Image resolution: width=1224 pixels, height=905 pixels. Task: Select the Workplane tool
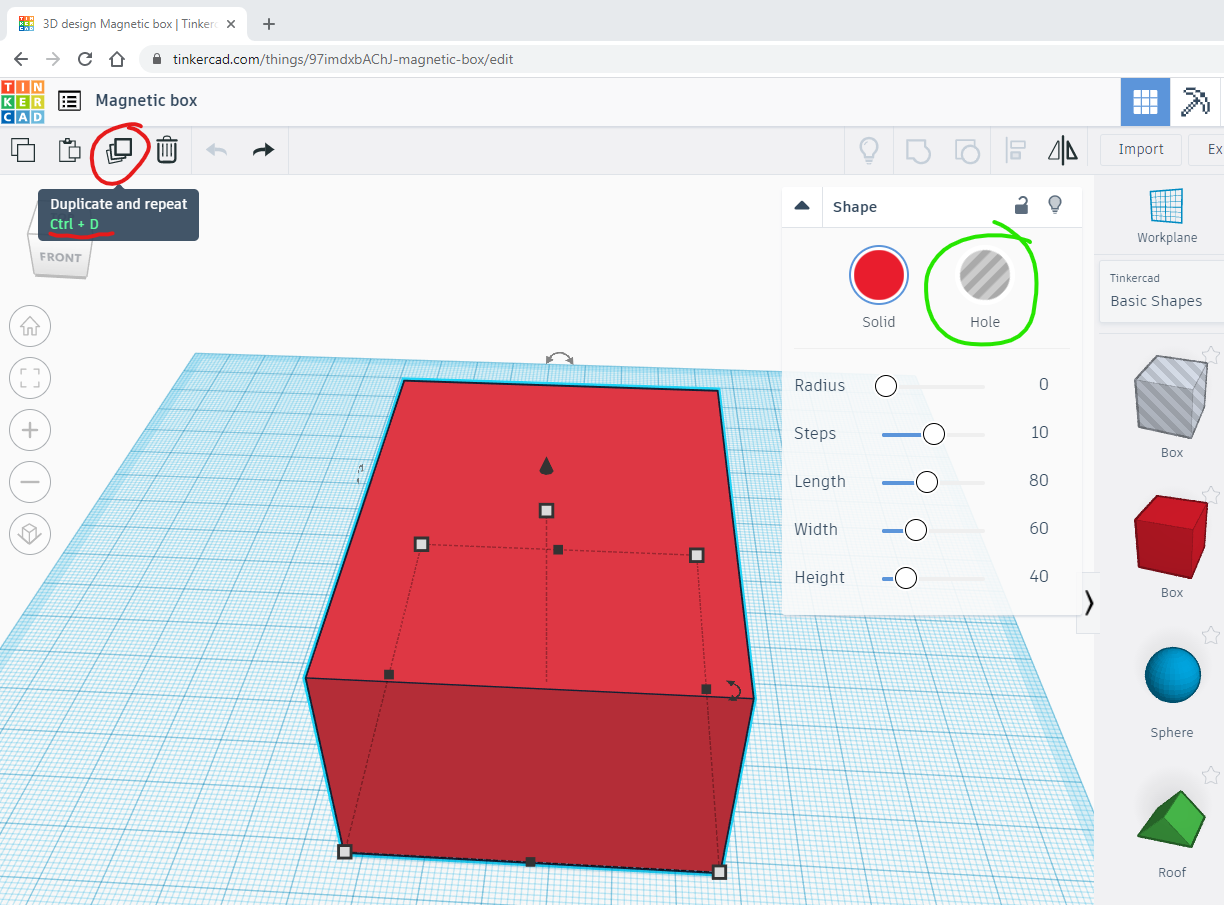(x=1166, y=216)
